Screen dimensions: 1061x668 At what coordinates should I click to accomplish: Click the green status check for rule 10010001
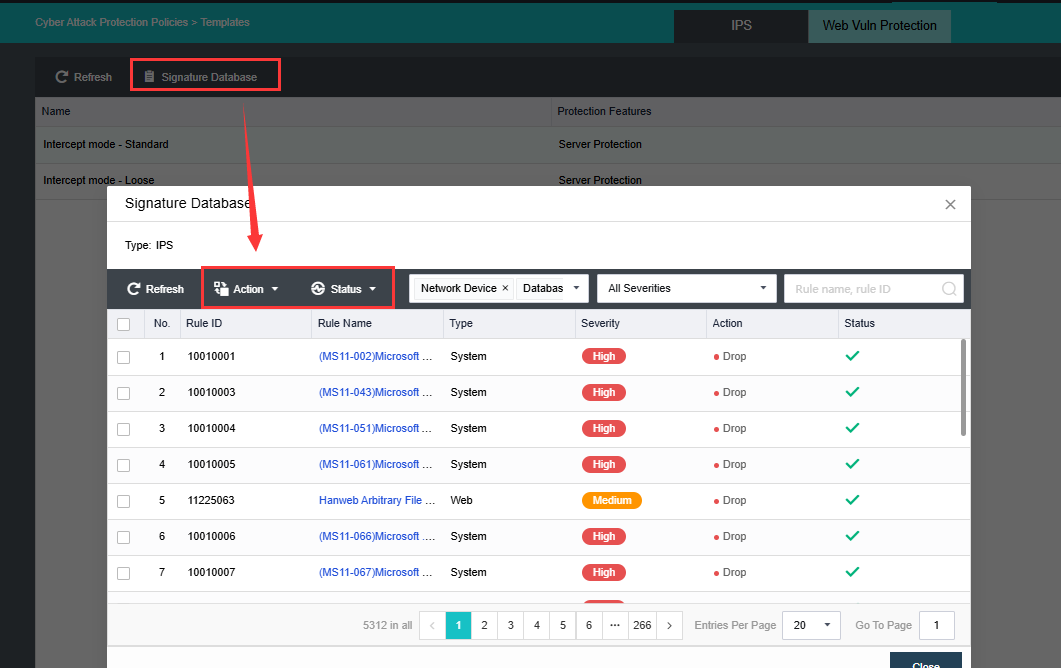[x=852, y=356]
